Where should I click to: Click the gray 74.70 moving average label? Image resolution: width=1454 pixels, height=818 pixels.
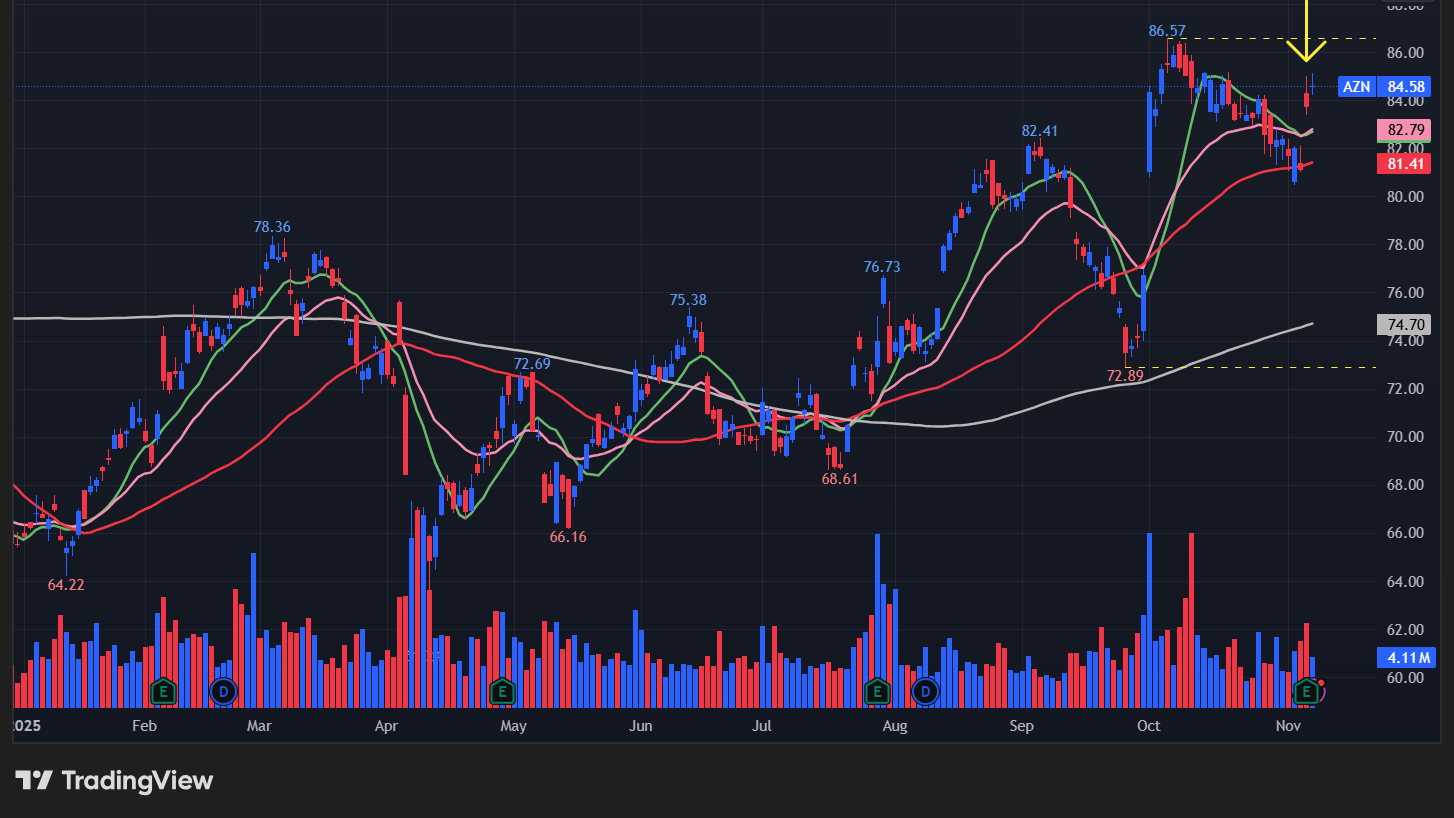(1405, 324)
